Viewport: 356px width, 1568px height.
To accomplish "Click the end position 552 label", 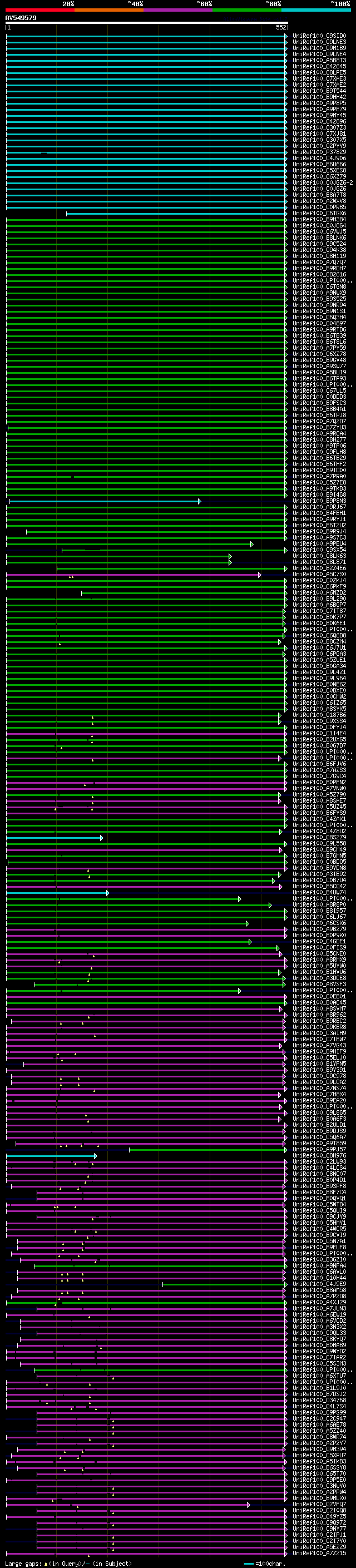I will click(281, 27).
